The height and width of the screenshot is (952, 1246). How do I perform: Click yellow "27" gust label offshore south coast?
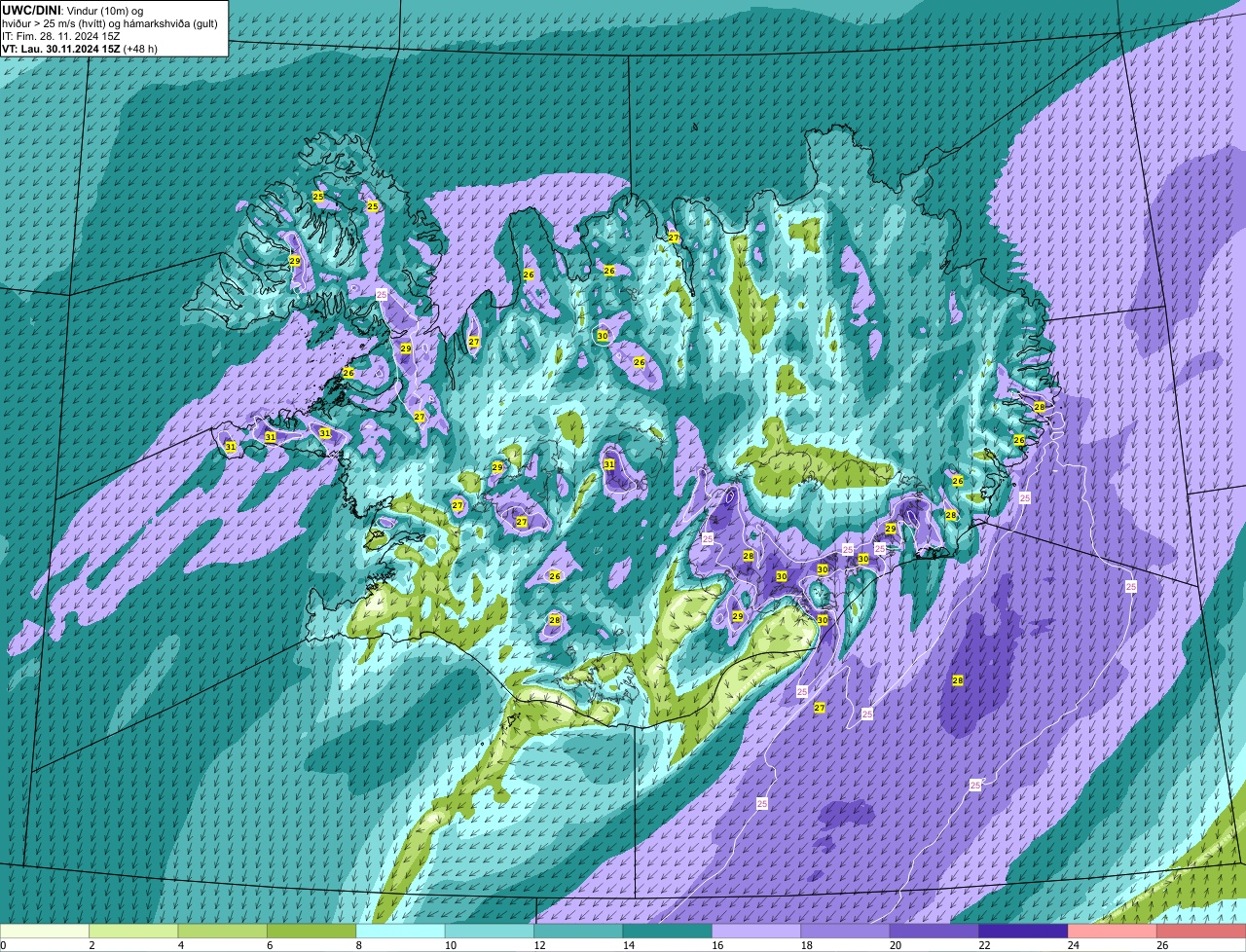coord(820,708)
